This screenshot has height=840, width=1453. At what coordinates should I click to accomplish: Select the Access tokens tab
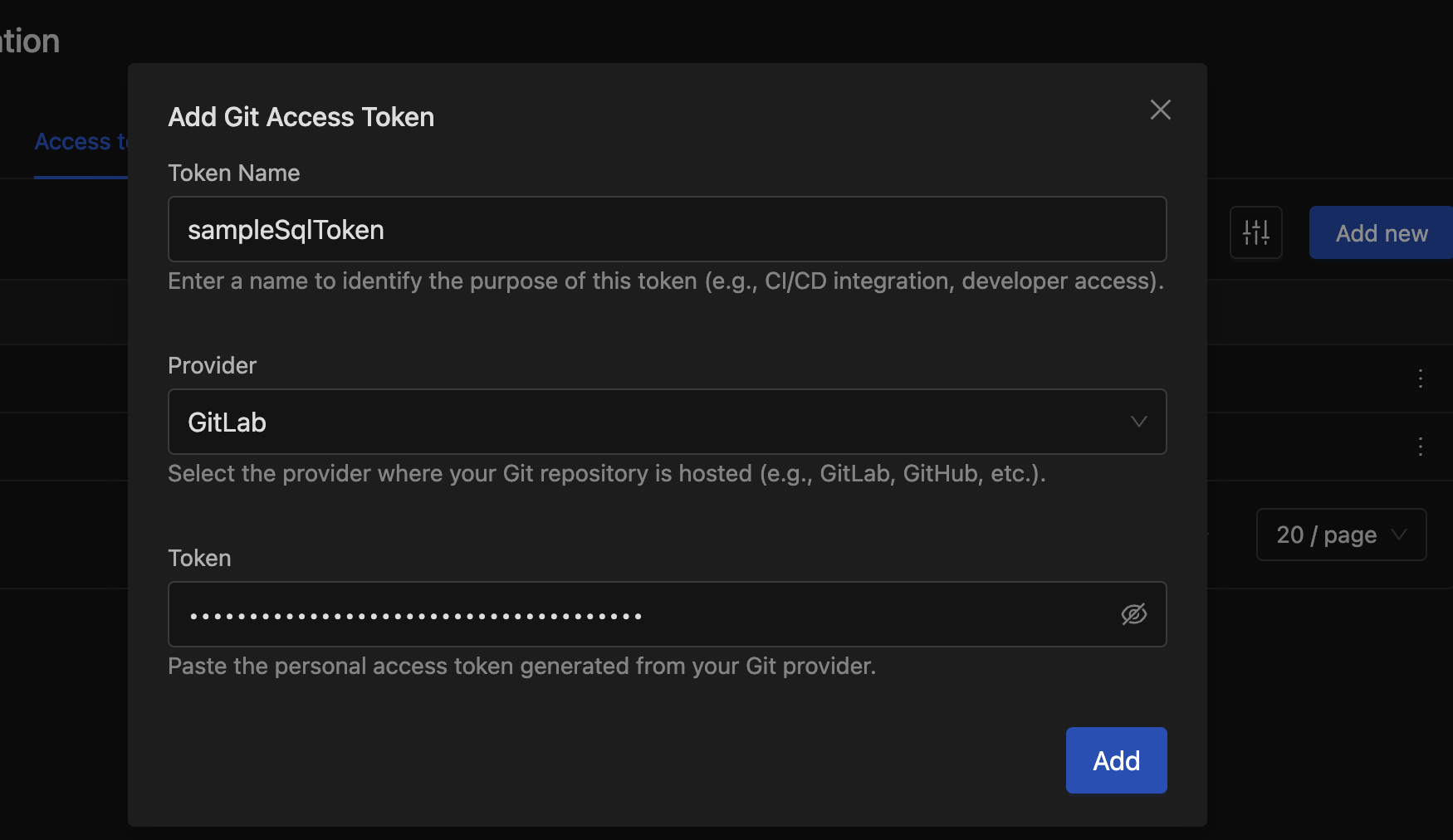81,142
